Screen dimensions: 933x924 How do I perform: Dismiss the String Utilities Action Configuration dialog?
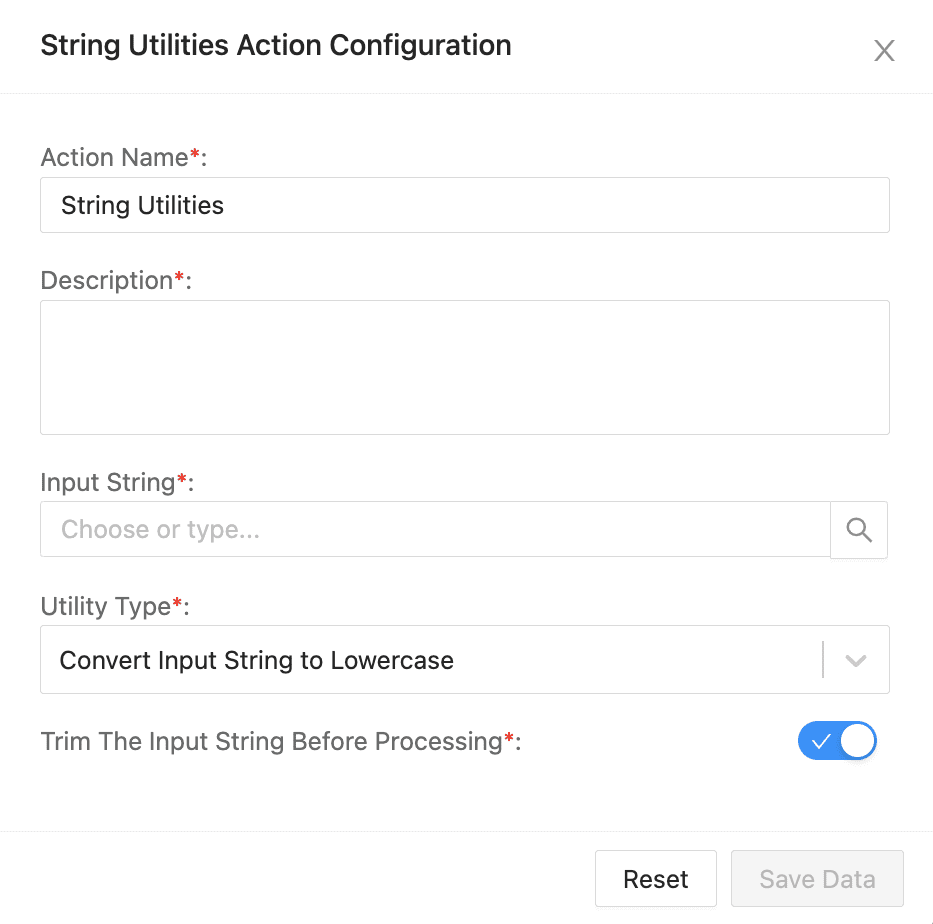pos(884,50)
